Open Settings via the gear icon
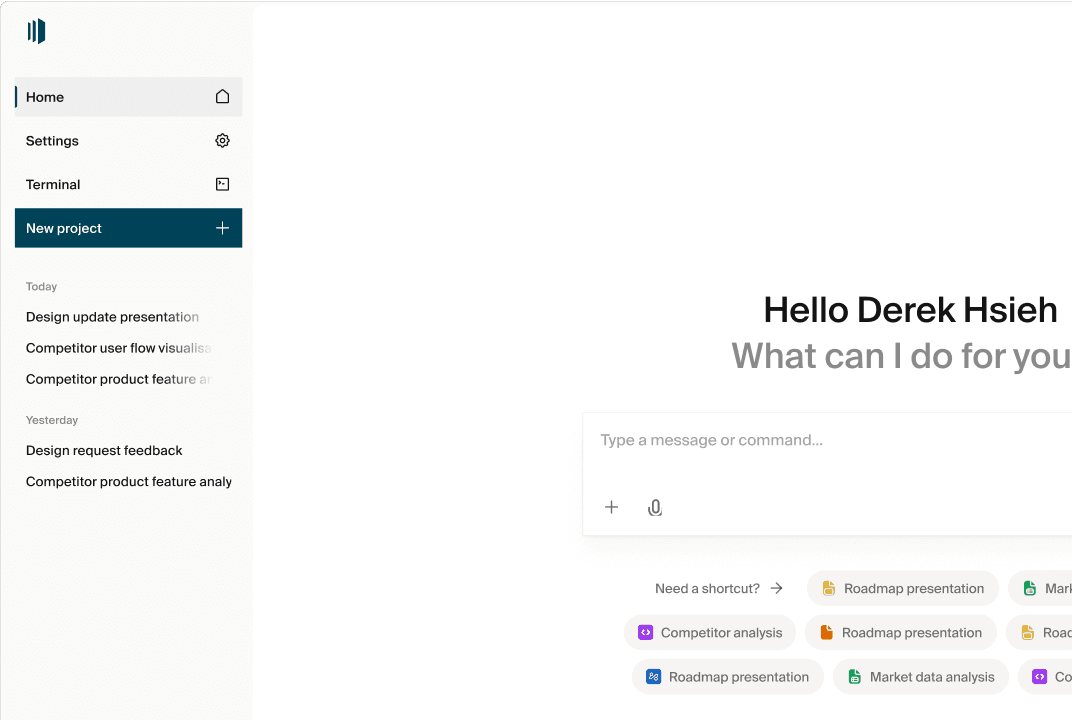1072x720 pixels. click(222, 140)
